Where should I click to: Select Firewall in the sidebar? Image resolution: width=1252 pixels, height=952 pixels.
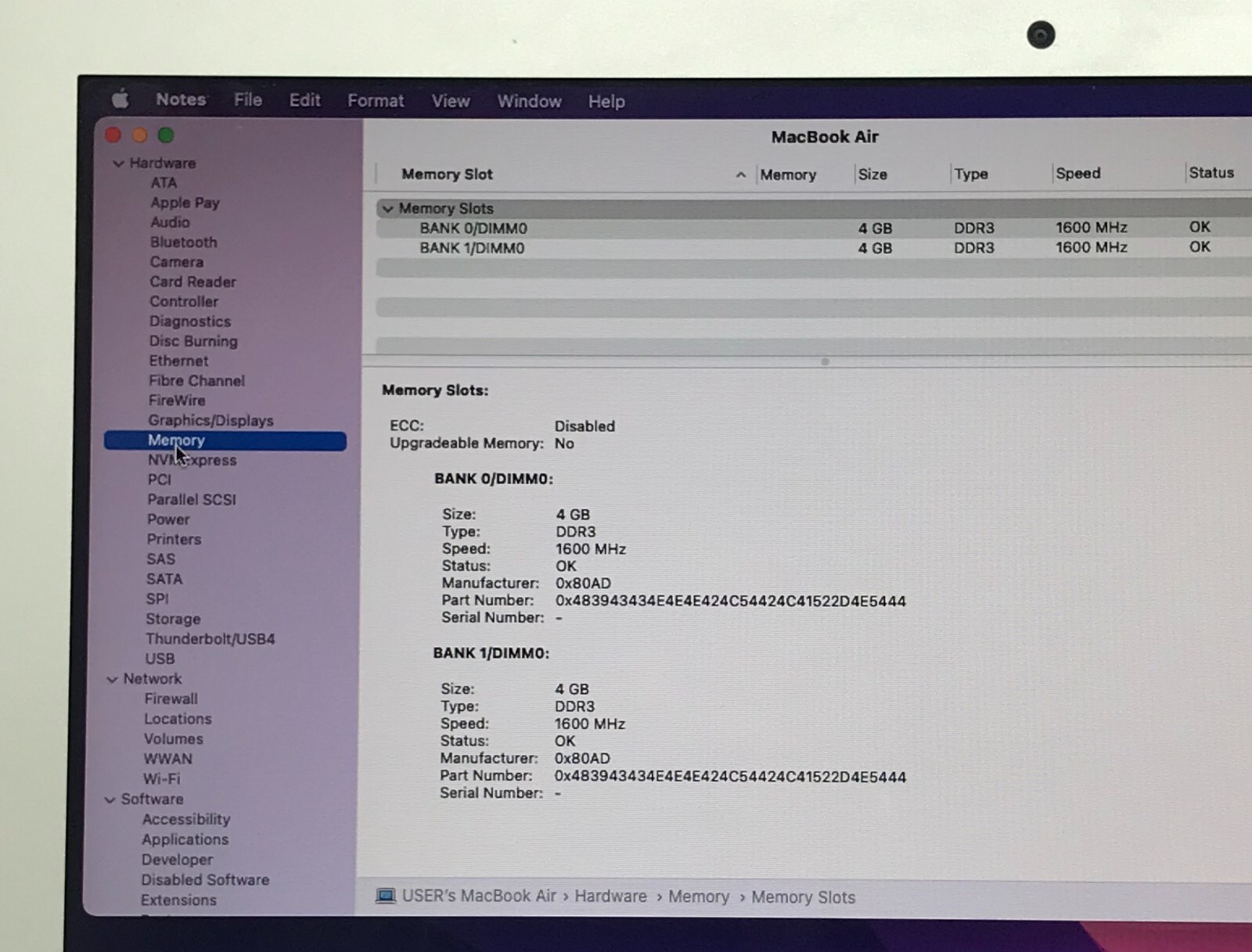tap(171, 699)
